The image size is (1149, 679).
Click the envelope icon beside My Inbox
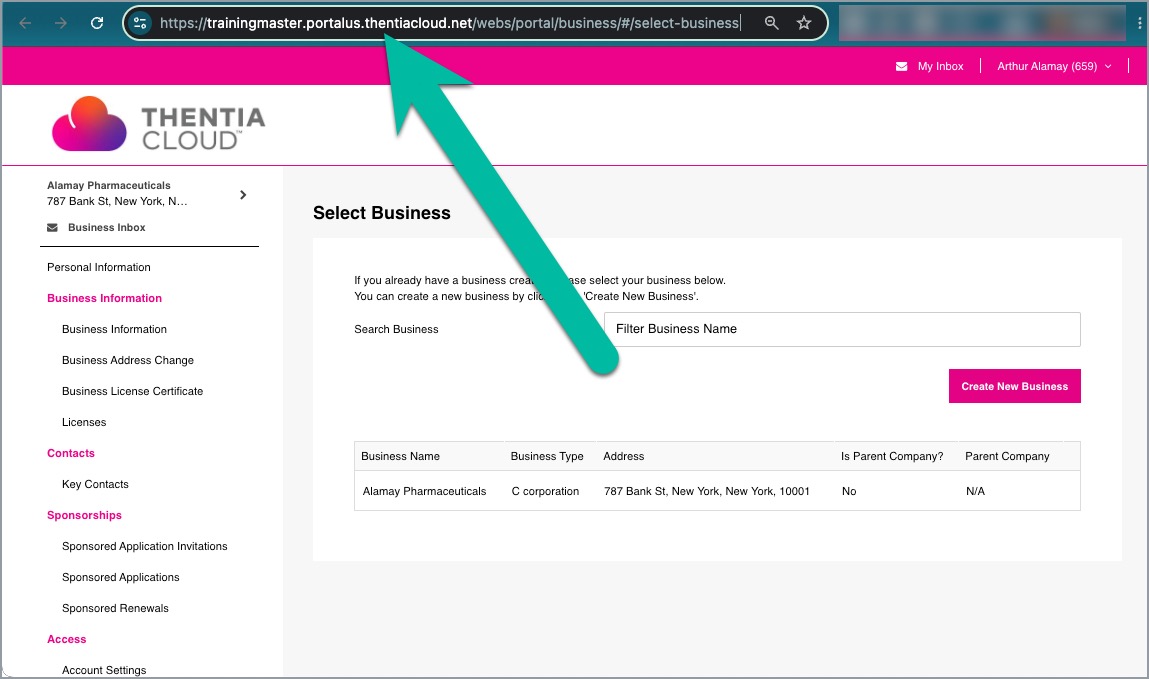point(901,67)
